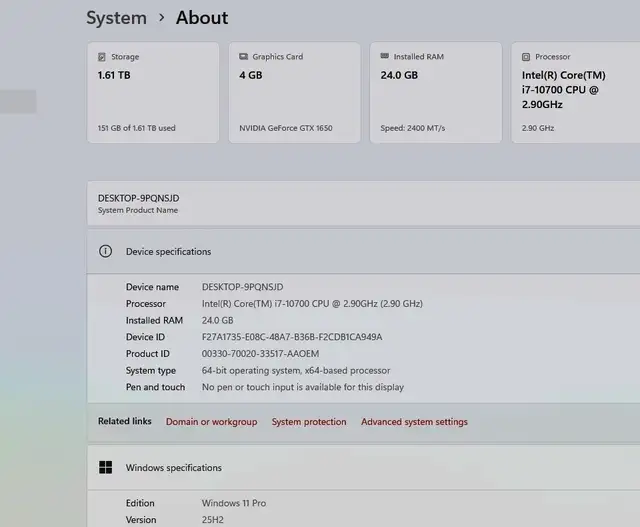Select Product ID 00330-70020-33517-AAOEM

260,354
